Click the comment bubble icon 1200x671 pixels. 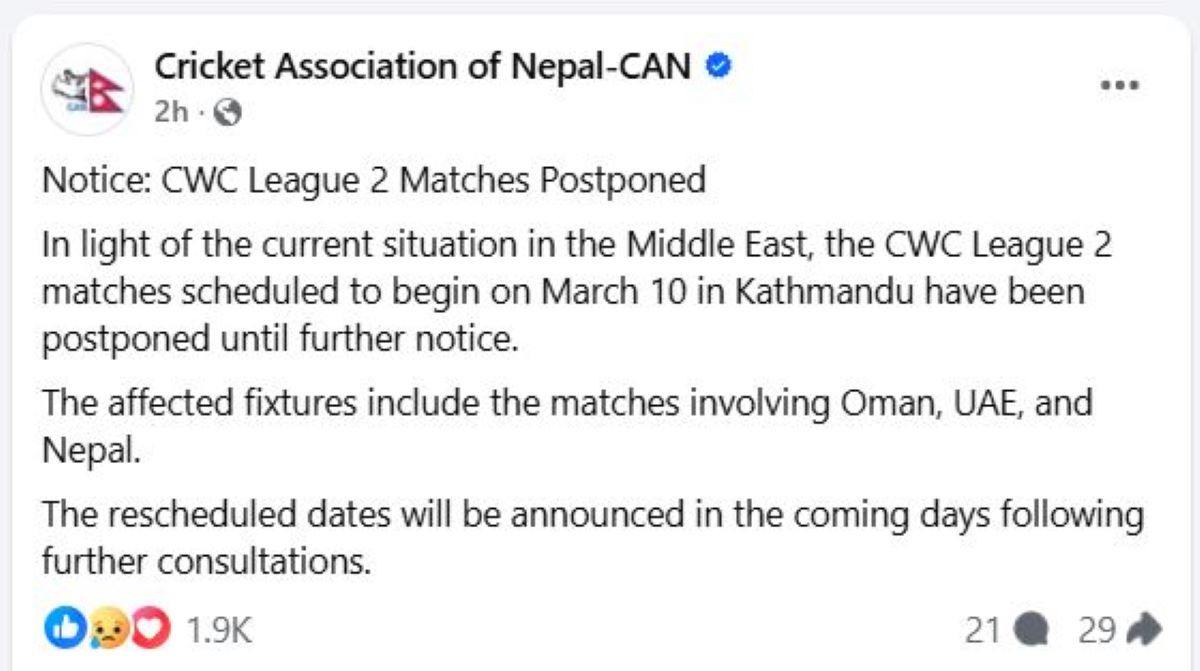tap(1030, 630)
